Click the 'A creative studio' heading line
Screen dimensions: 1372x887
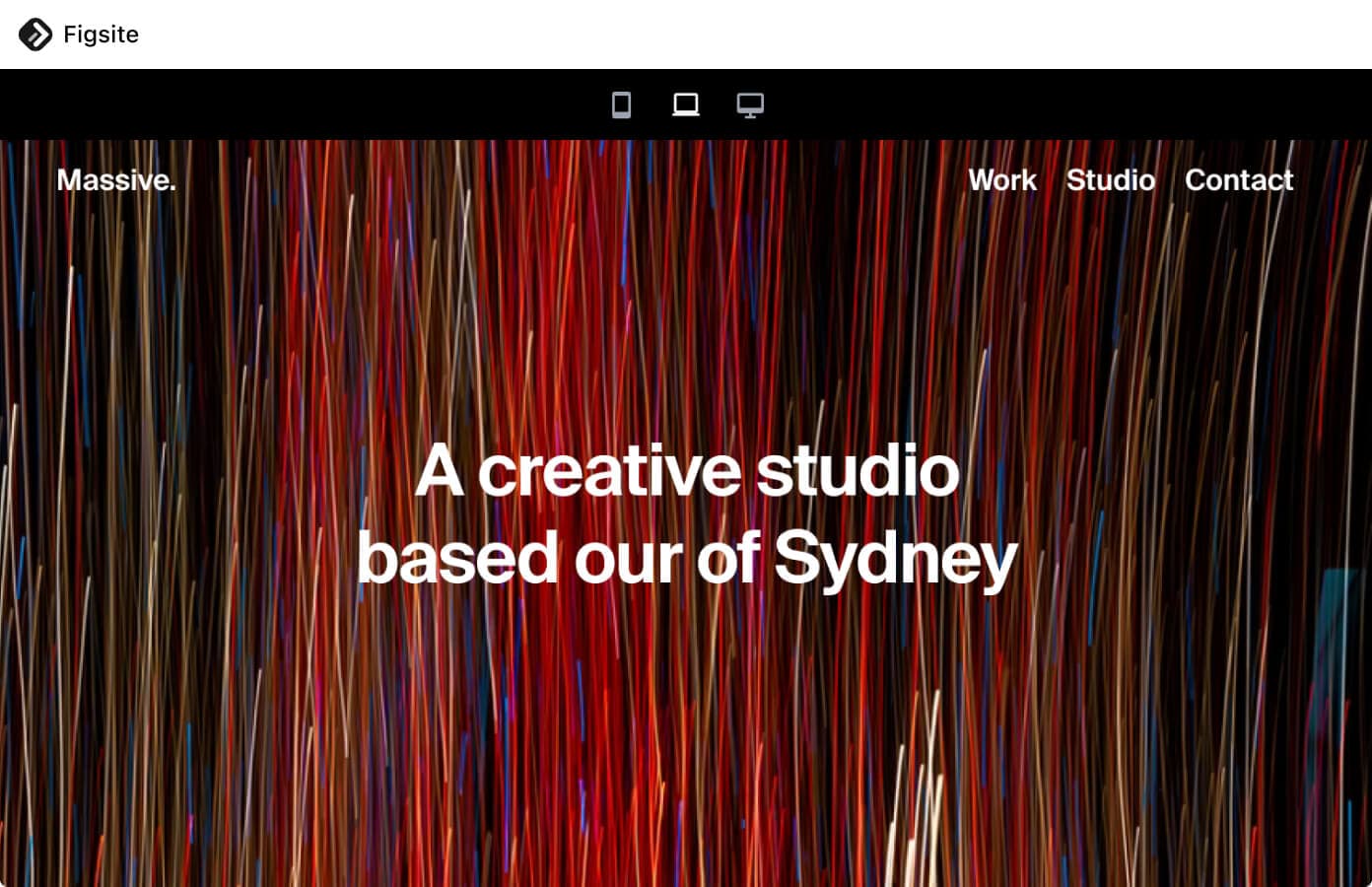pos(687,471)
